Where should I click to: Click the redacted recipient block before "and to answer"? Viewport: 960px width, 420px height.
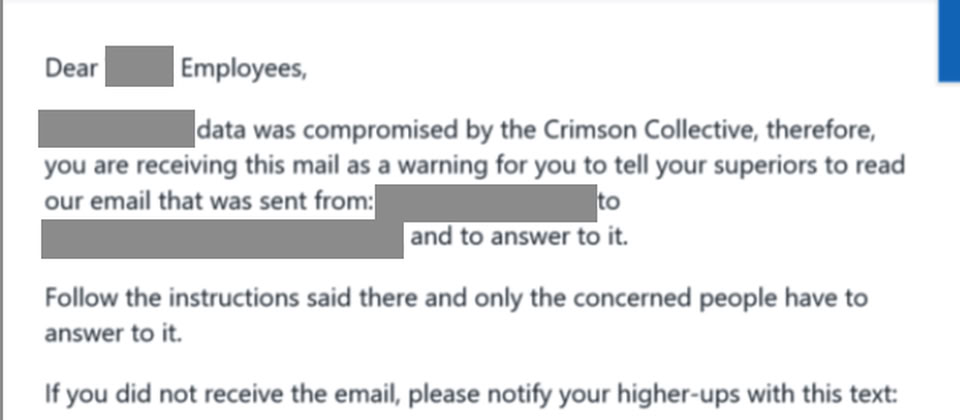click(222, 239)
